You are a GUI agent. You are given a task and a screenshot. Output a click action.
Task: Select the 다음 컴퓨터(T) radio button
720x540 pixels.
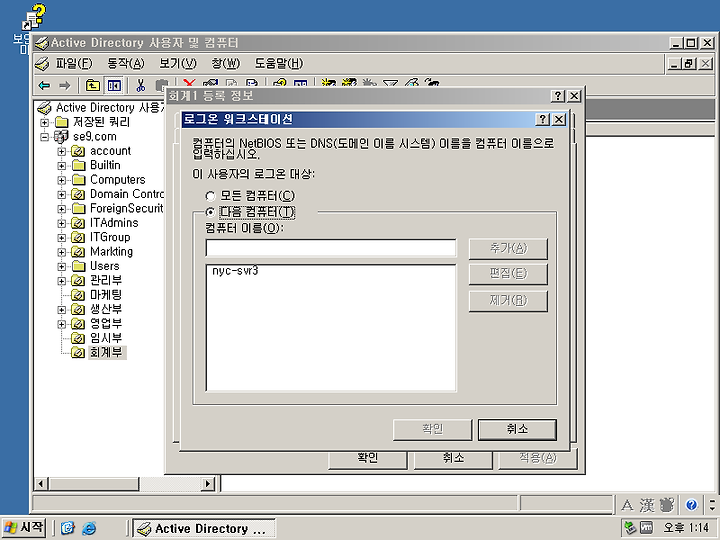tap(210, 212)
